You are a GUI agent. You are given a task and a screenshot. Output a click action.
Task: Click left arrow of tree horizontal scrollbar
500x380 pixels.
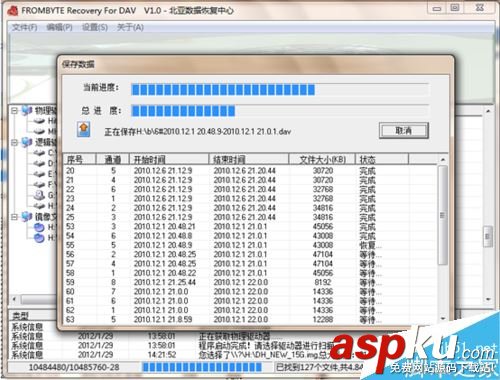(14, 299)
